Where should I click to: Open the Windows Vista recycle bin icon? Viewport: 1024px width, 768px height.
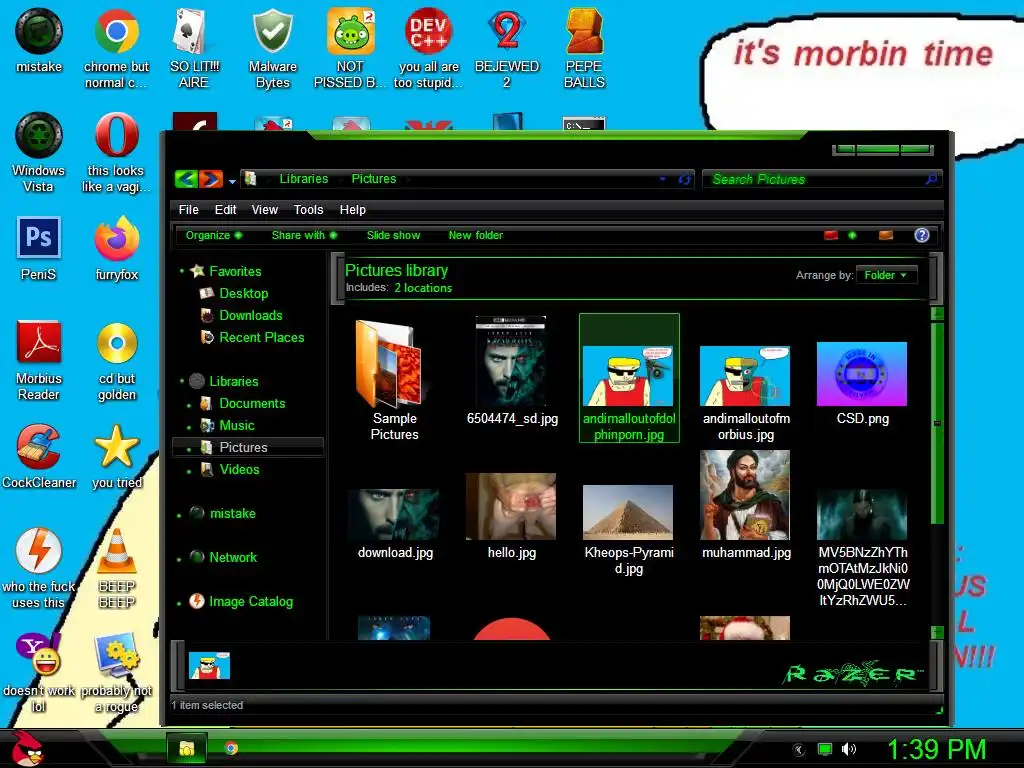coord(39,153)
